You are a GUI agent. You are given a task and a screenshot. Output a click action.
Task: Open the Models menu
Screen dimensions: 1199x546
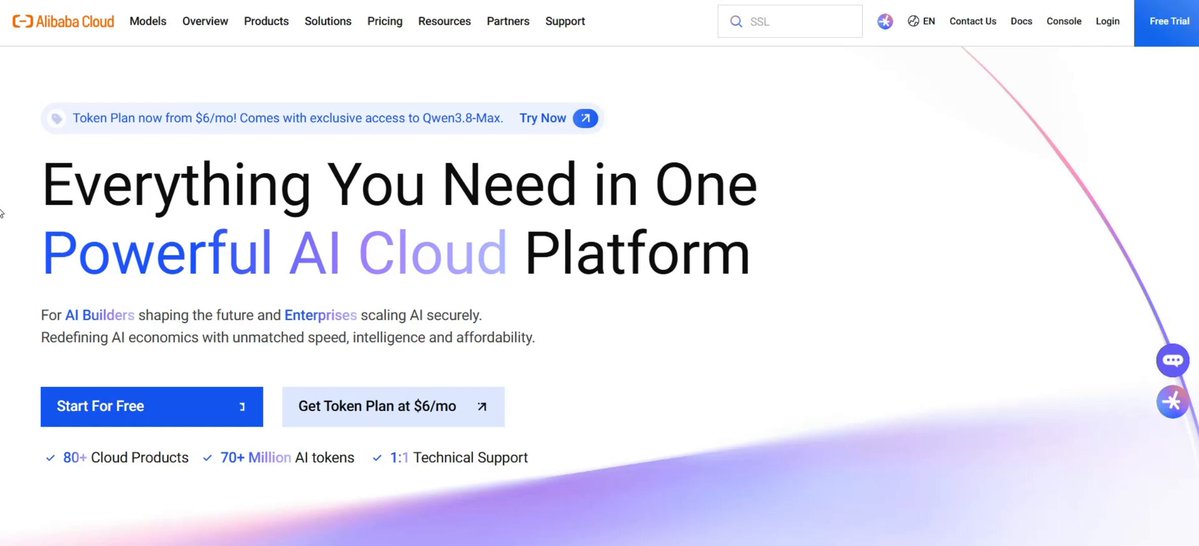pyautogui.click(x=148, y=21)
